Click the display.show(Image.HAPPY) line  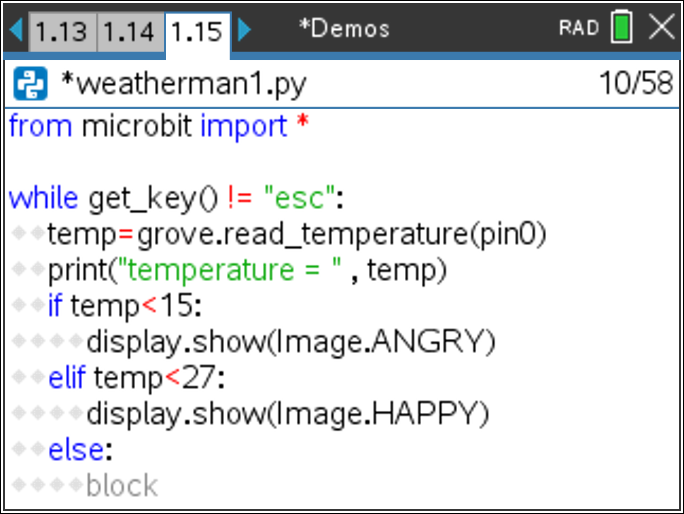pyautogui.click(x=288, y=414)
